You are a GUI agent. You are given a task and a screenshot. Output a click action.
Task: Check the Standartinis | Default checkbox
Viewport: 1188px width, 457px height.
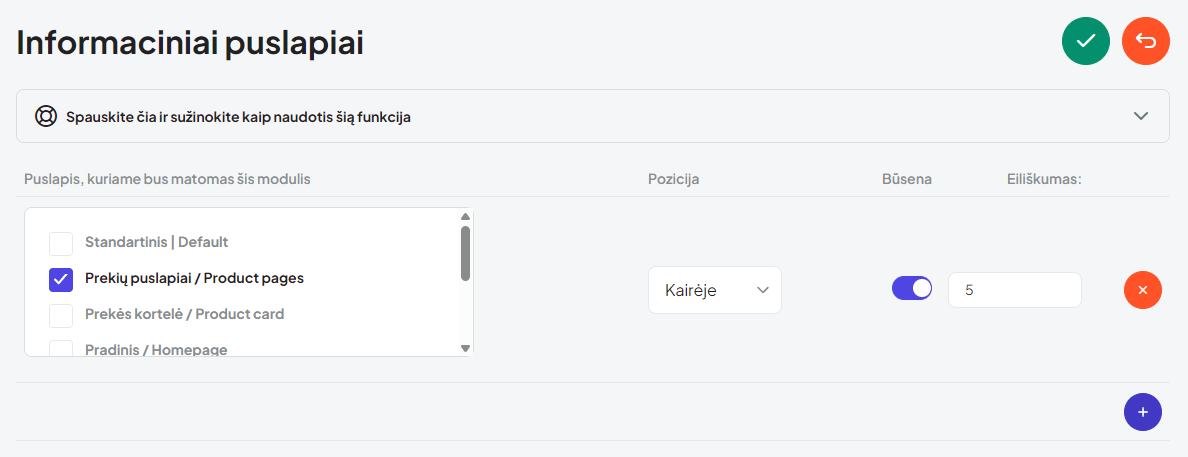[x=61, y=243]
